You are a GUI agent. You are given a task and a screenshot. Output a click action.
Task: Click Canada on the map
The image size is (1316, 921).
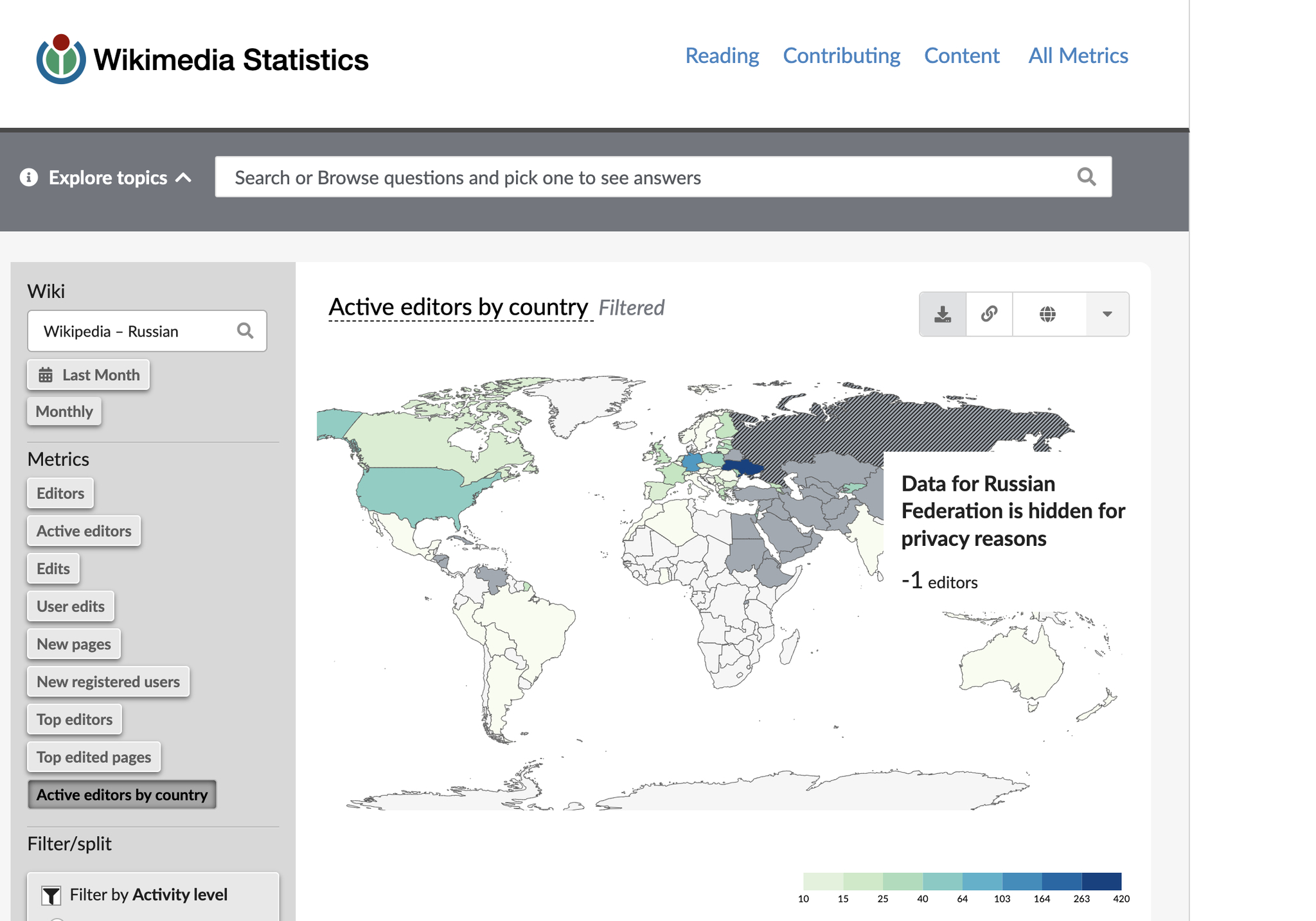point(411,443)
